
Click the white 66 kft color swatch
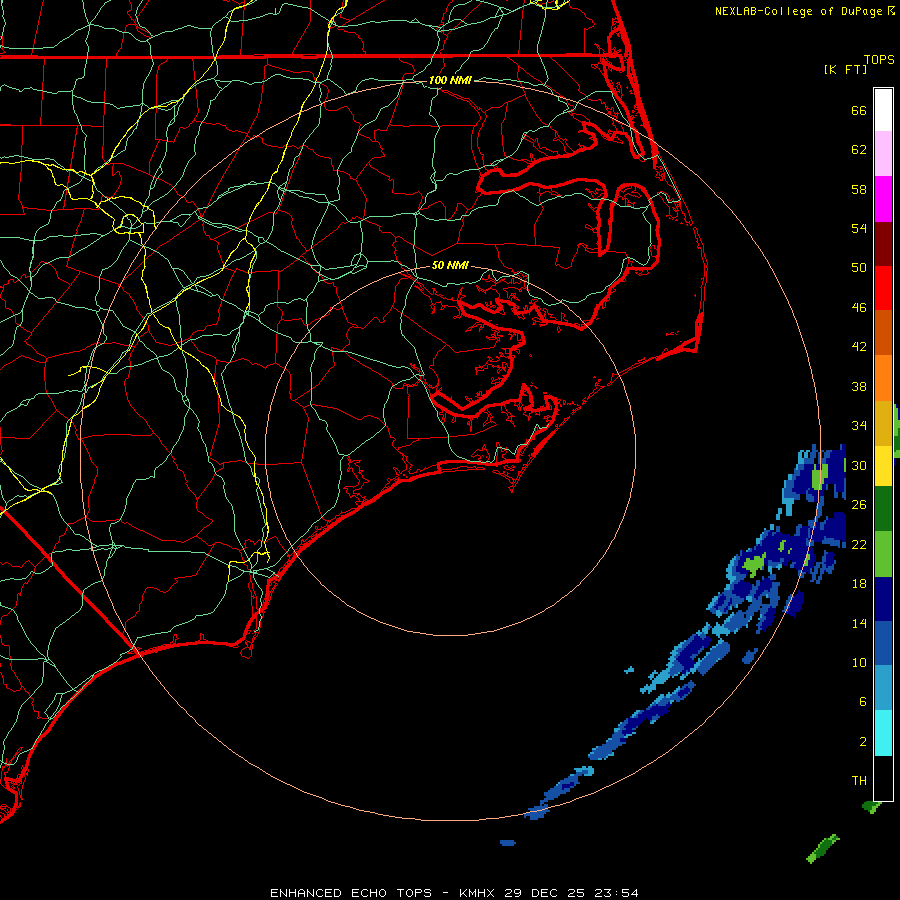point(883,110)
